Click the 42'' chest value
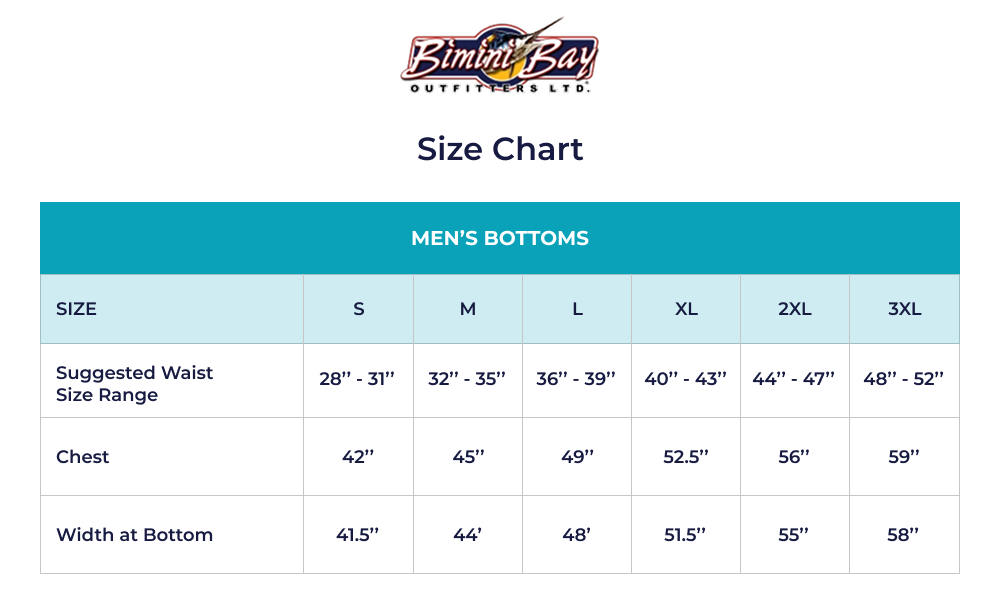This screenshot has width=1000, height=614. tap(358, 456)
